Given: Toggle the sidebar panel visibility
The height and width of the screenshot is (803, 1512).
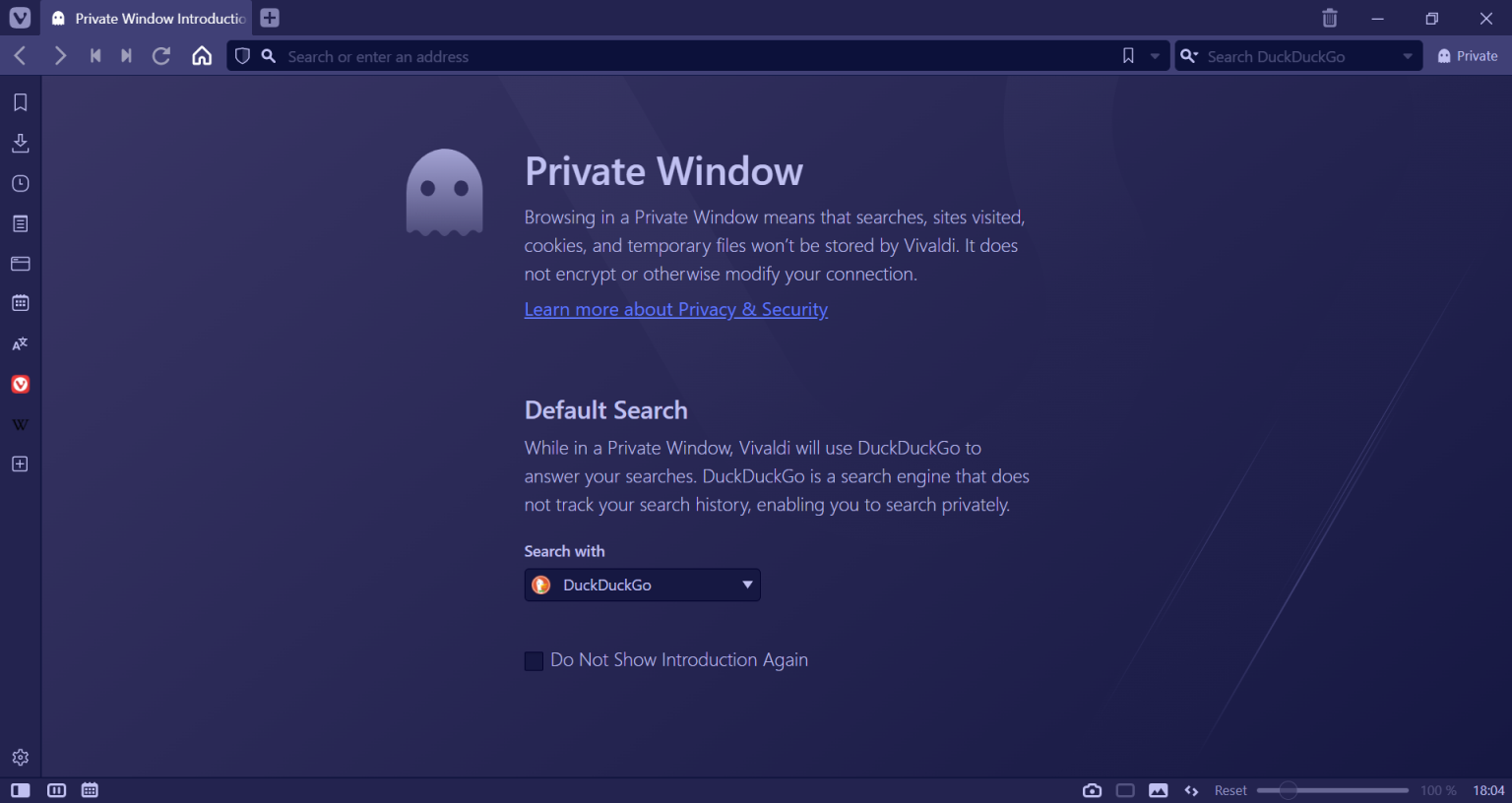Looking at the screenshot, I should point(20,790).
